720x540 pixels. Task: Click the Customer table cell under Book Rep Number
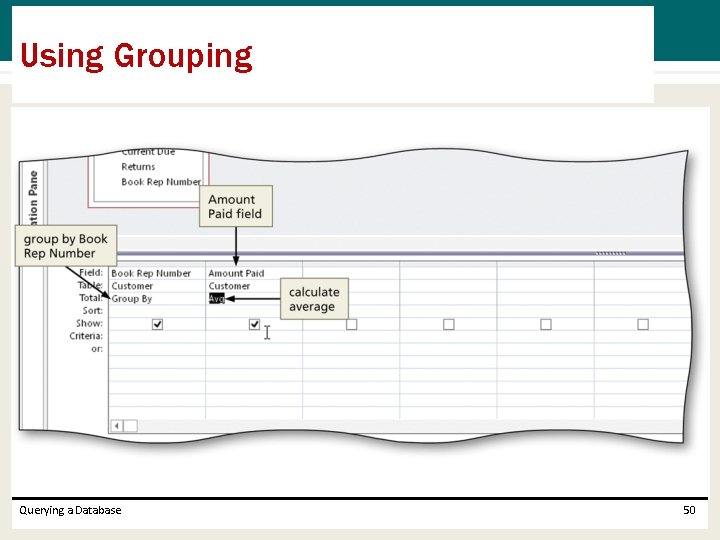coord(157,286)
